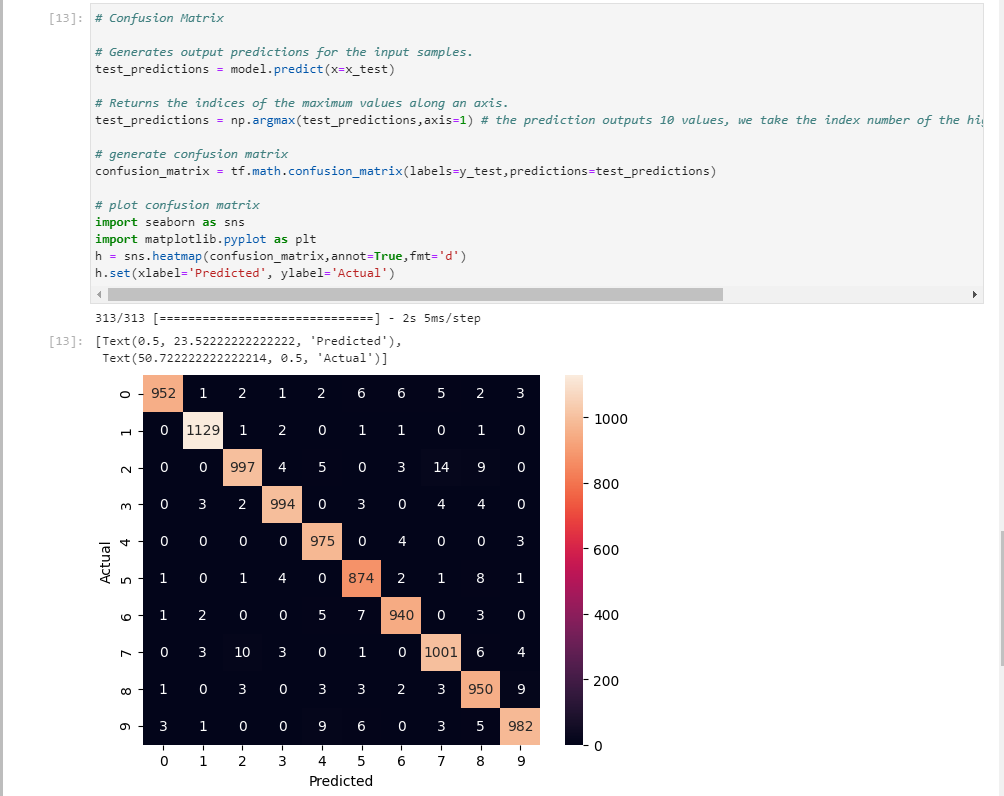Click the horizontal scrollbar thumb under the code cell
The height and width of the screenshot is (796, 1004).
tap(415, 295)
